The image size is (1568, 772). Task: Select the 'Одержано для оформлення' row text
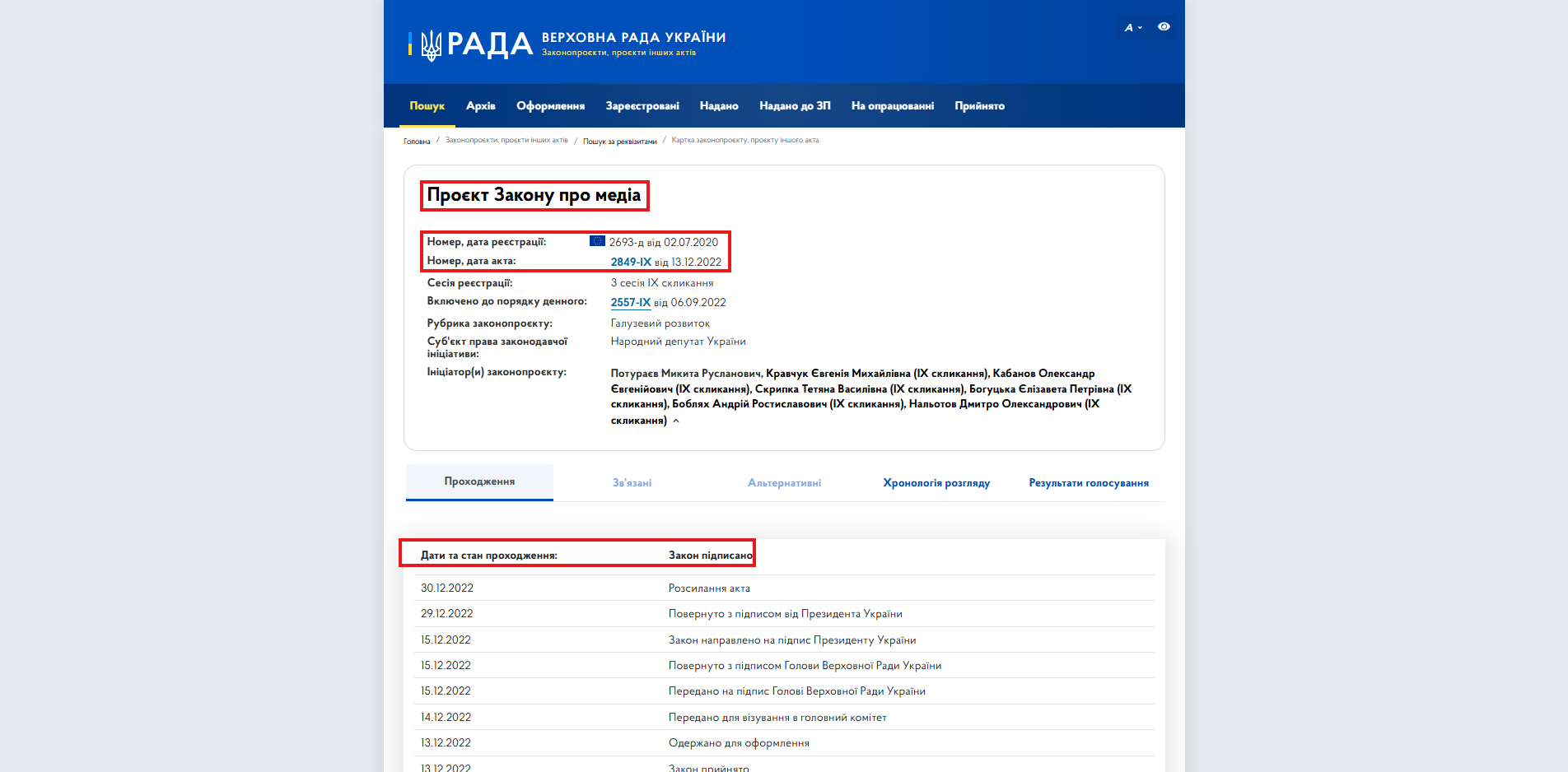739,743
